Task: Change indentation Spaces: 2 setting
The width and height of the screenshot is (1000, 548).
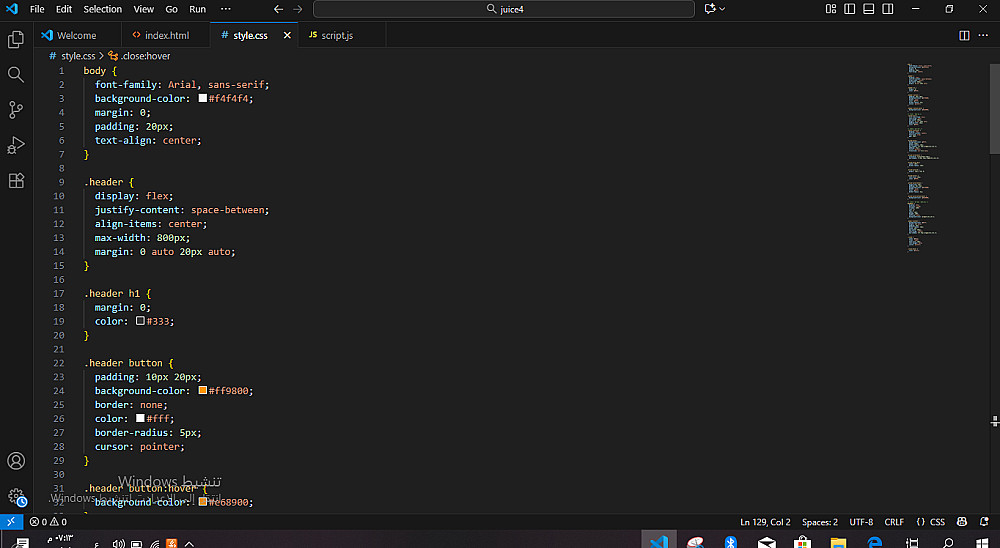Action: (820, 522)
